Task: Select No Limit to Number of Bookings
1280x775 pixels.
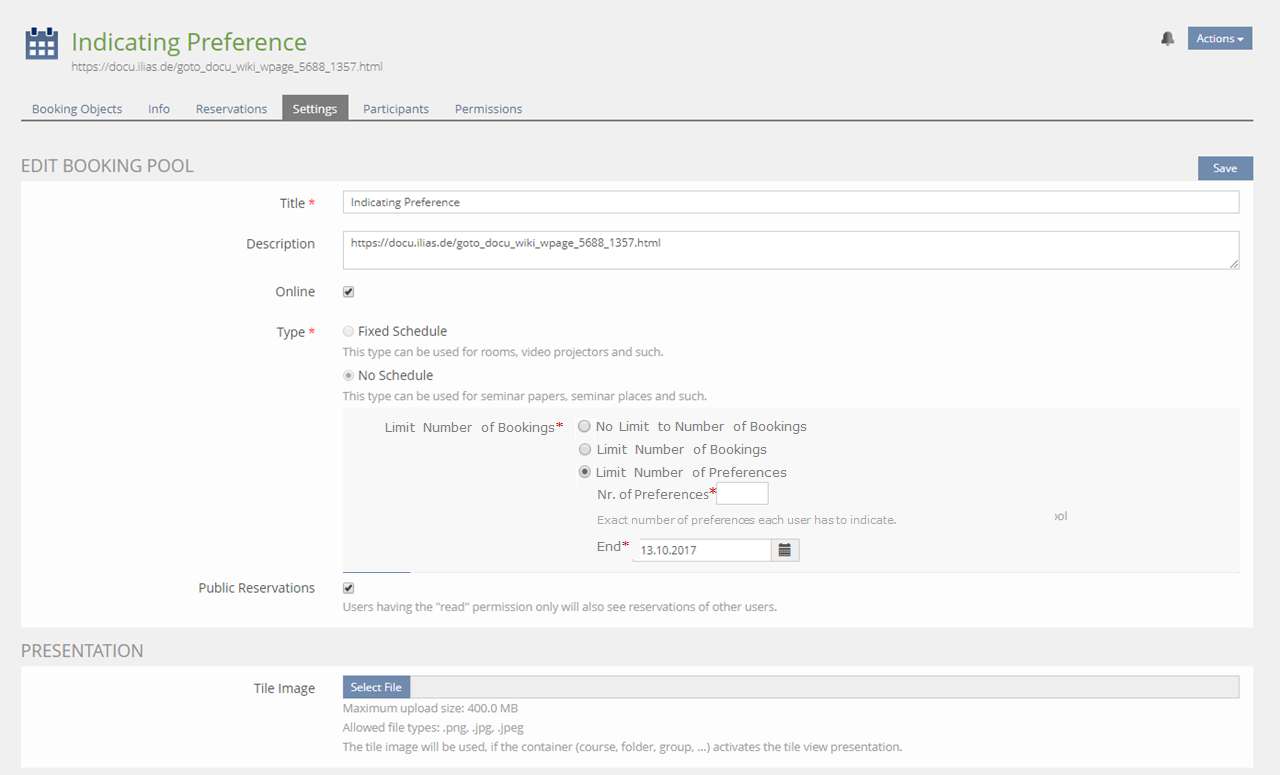Action: [x=585, y=427]
